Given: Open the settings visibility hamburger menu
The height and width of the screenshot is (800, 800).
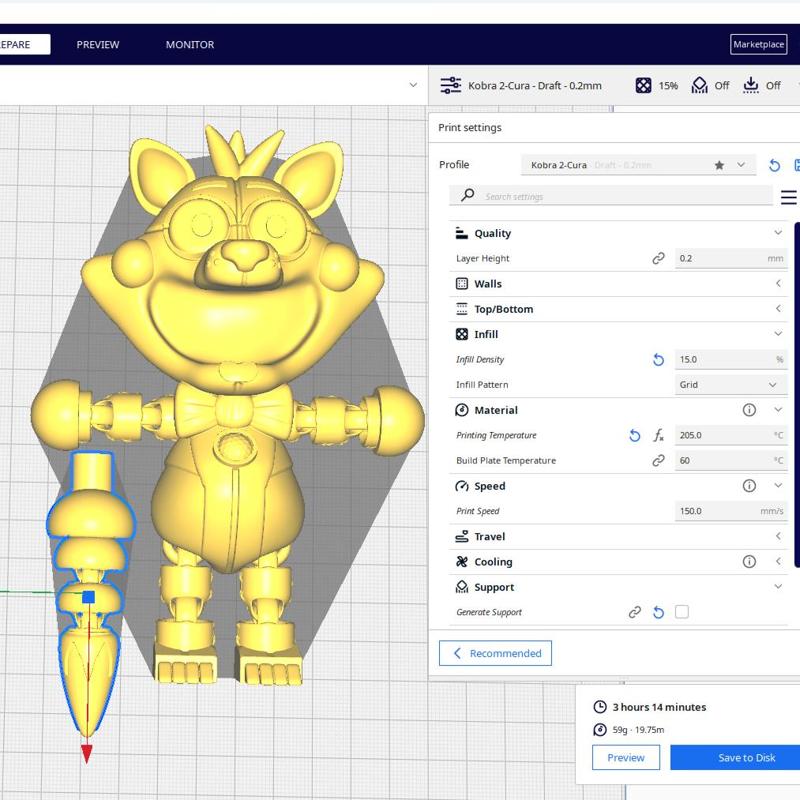Looking at the screenshot, I should (788, 197).
